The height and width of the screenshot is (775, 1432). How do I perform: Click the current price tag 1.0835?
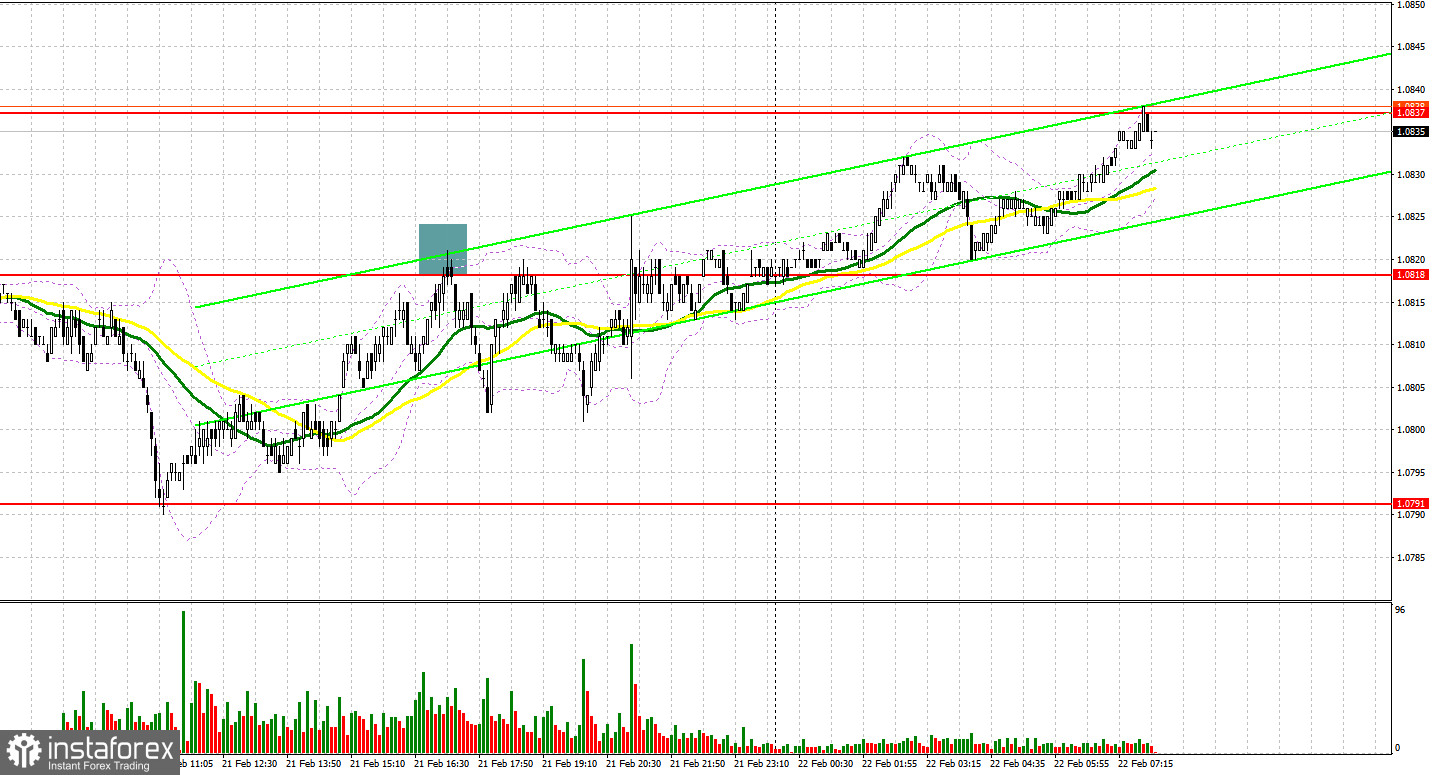[1410, 131]
